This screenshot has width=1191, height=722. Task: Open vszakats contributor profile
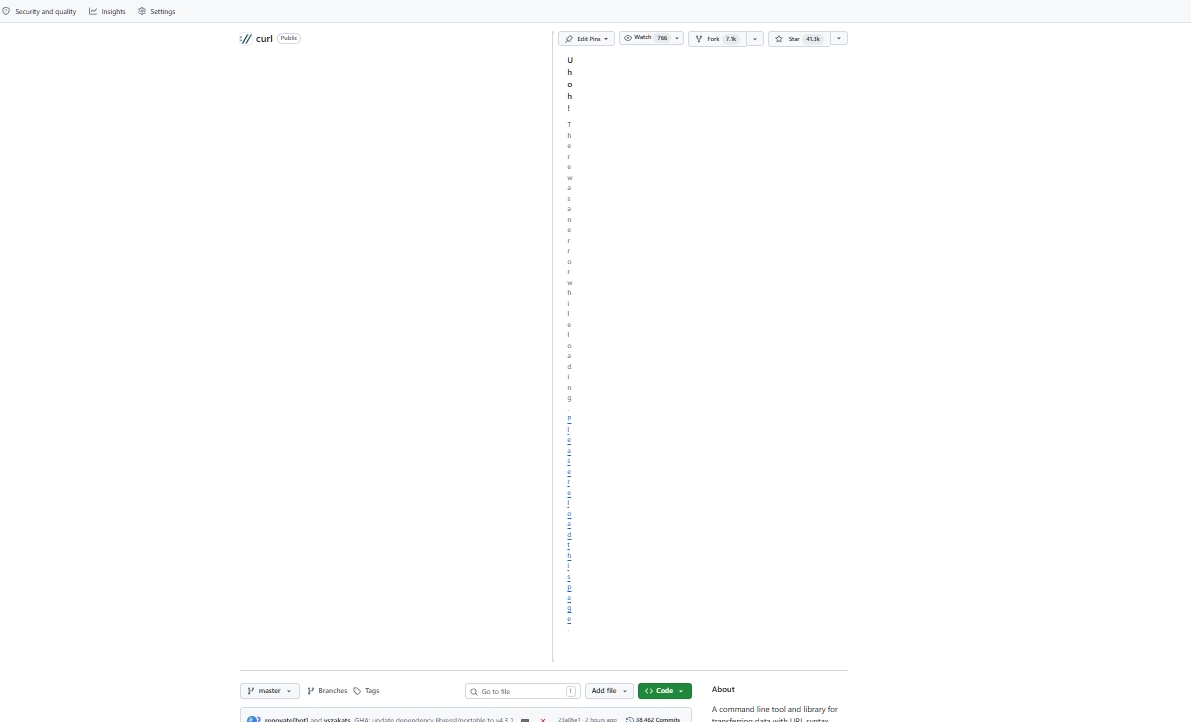tap(337, 719)
